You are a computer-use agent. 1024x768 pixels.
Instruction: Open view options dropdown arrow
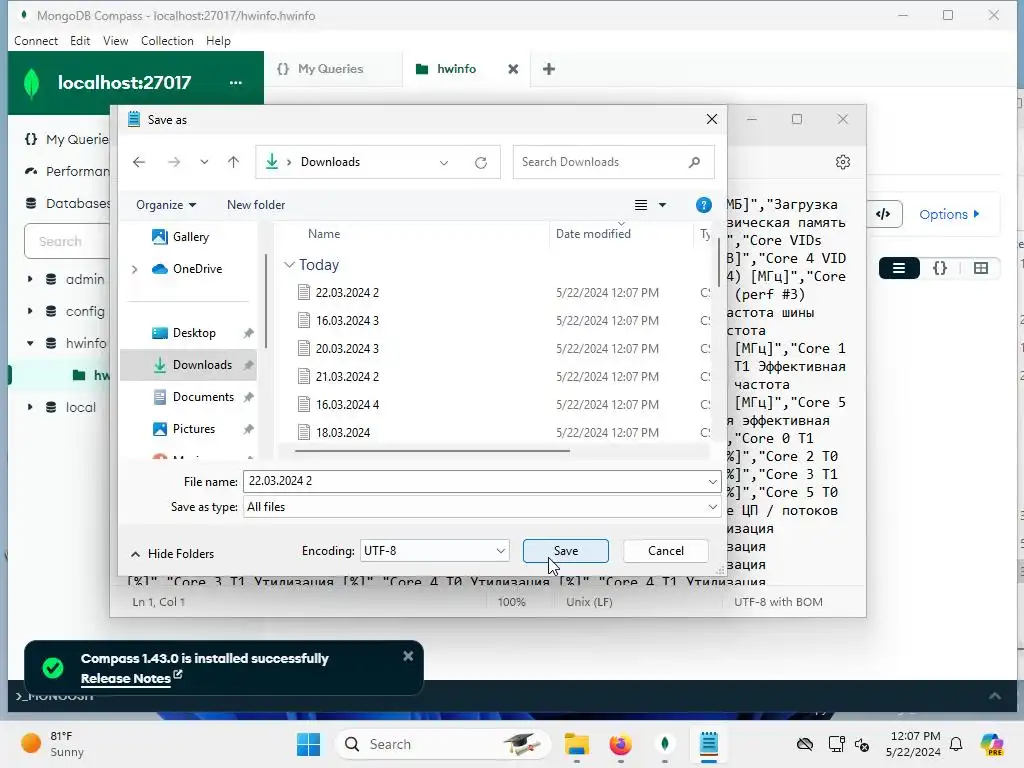(x=662, y=205)
